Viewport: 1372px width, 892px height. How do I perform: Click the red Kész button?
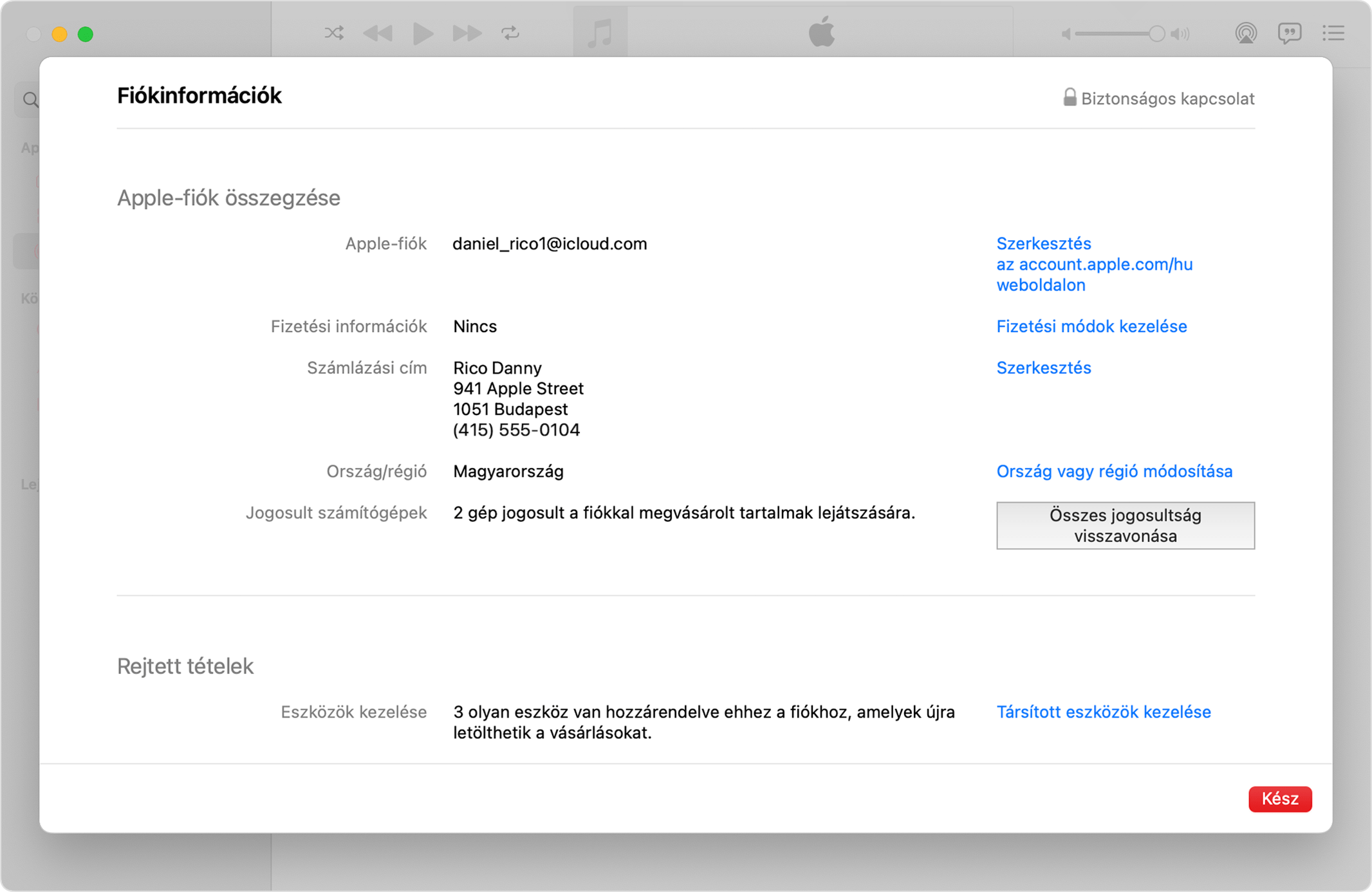(x=1280, y=799)
